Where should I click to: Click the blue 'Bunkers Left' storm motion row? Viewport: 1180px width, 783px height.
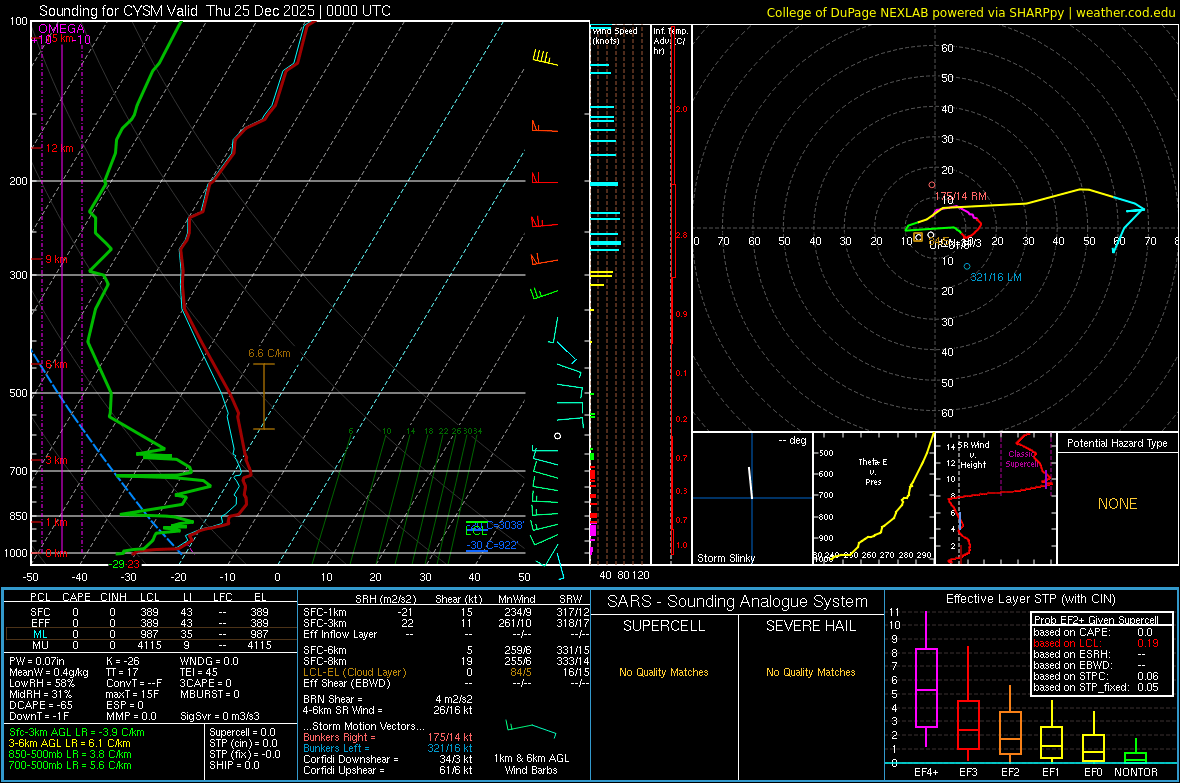(388, 748)
